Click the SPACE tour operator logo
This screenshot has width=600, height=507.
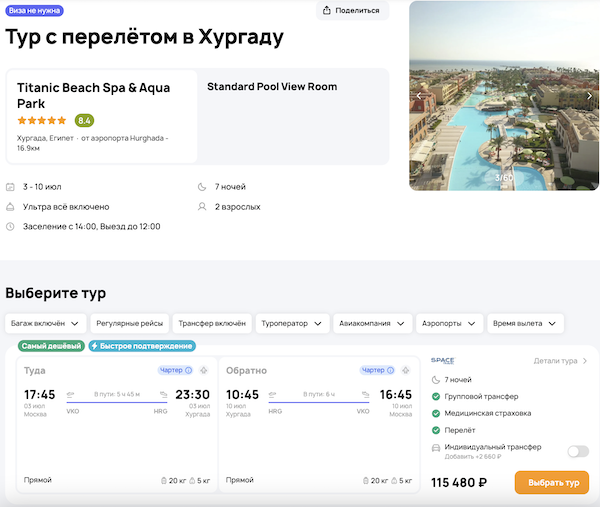pos(442,361)
